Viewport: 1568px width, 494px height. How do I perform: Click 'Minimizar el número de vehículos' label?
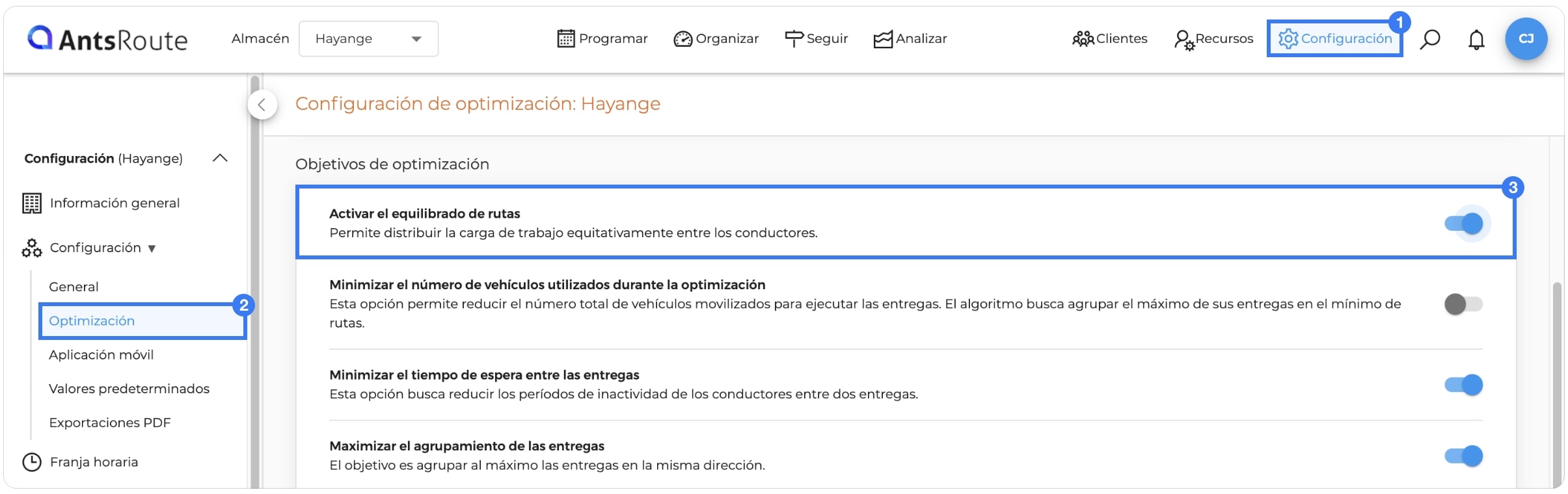point(547,285)
